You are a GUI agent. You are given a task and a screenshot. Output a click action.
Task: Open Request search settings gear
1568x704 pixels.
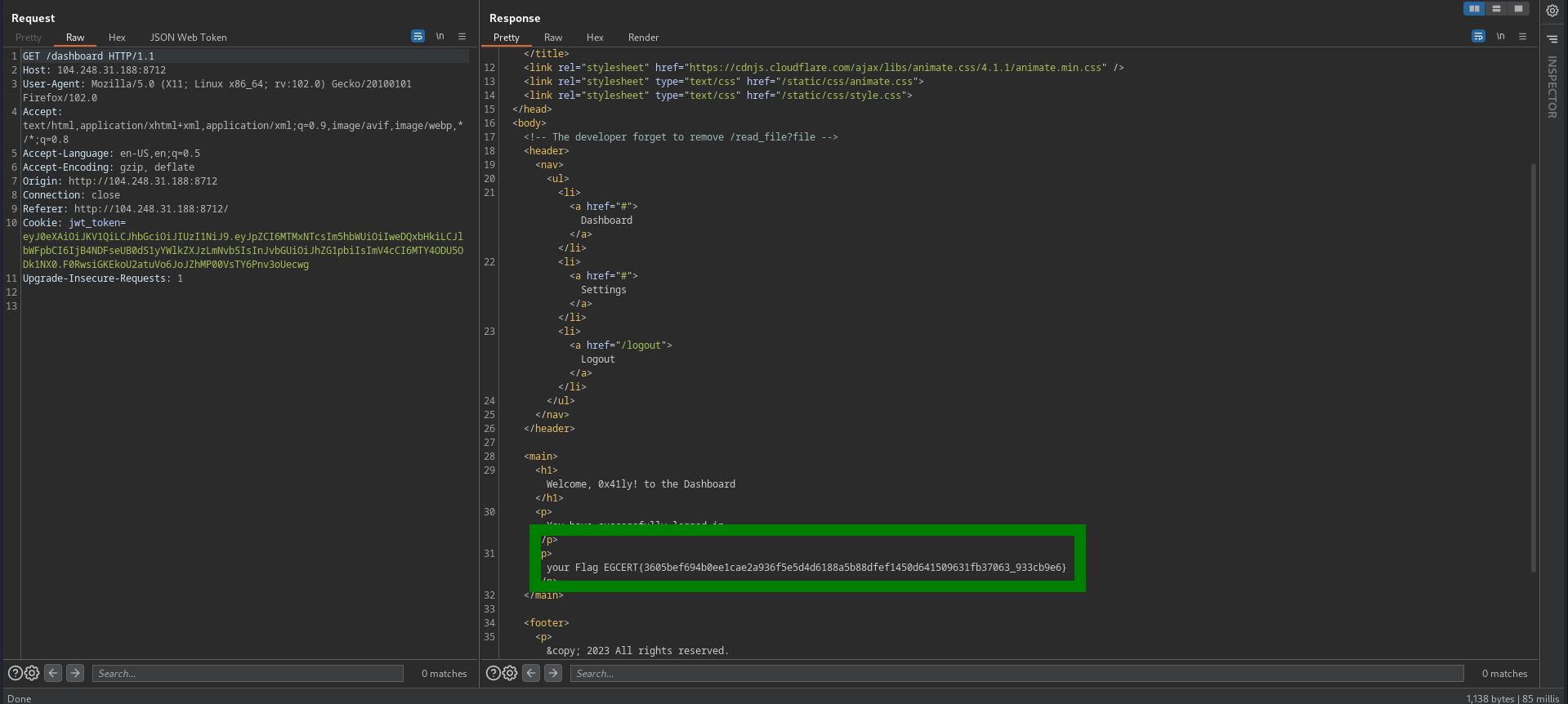[x=32, y=673]
